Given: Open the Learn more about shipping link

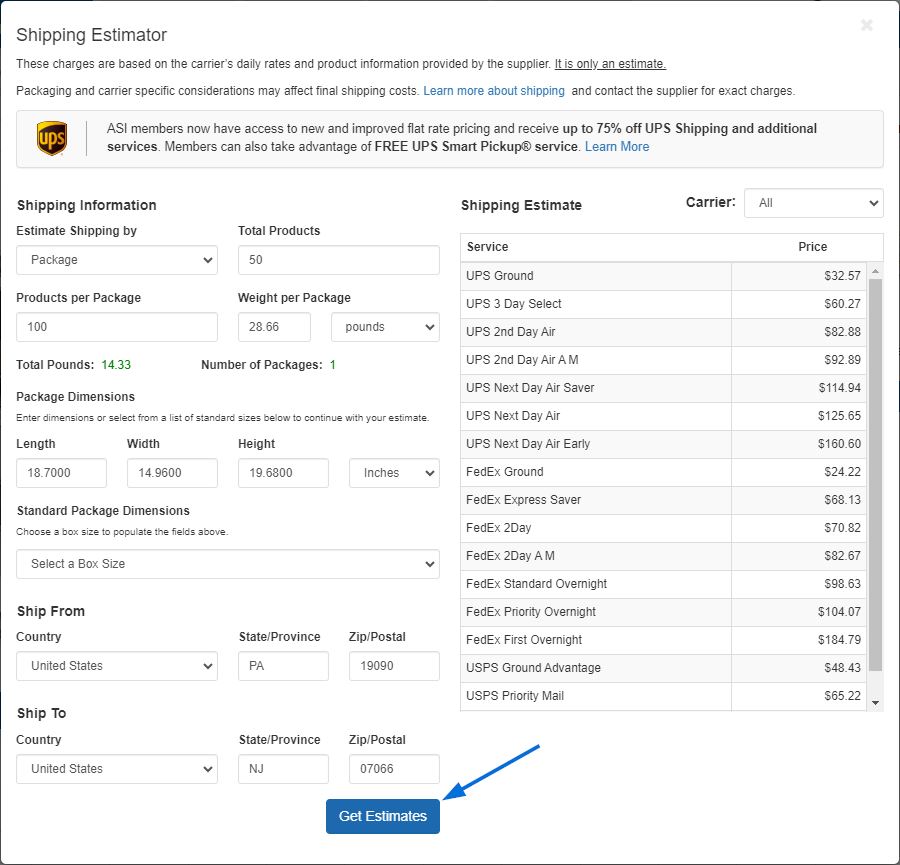Looking at the screenshot, I should coord(494,91).
